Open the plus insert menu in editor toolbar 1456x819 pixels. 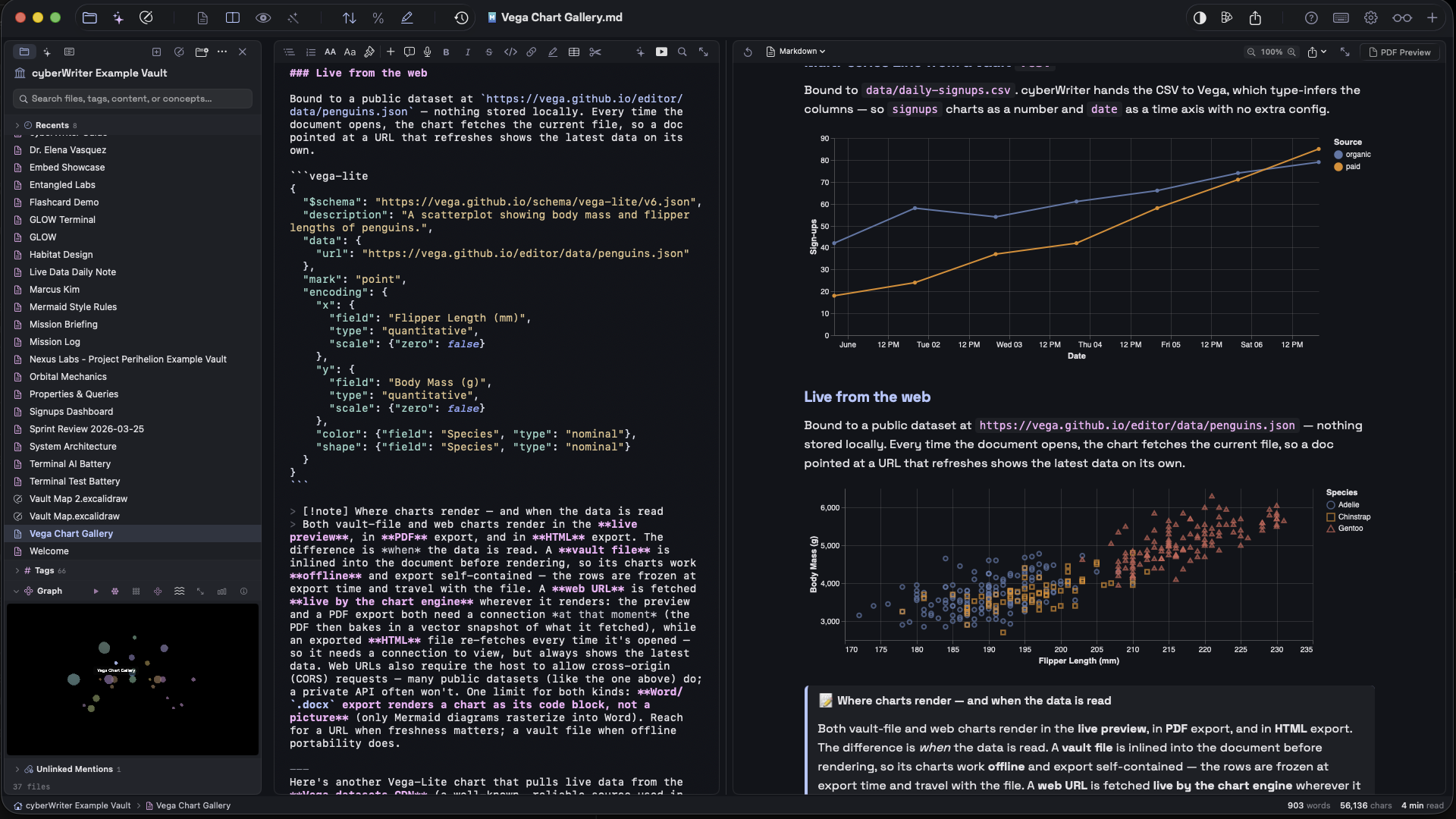coord(391,52)
